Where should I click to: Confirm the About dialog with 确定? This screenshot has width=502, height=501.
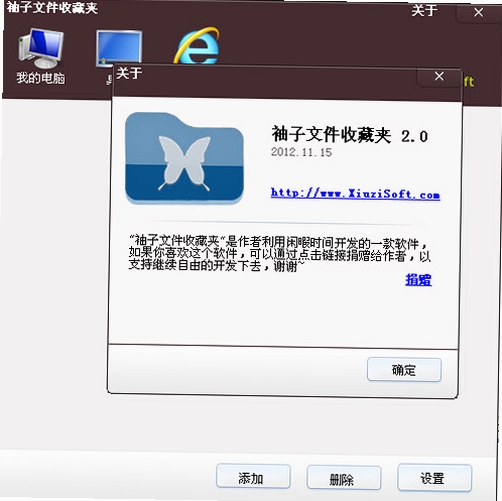pos(404,370)
